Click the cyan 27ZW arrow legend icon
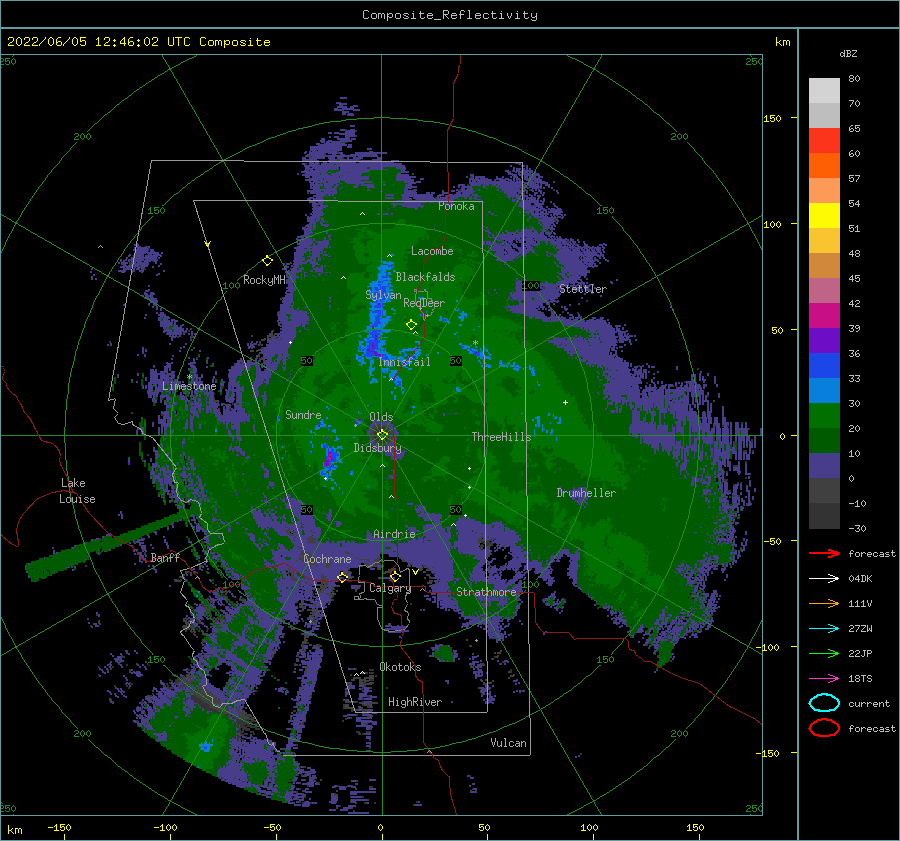This screenshot has height=841, width=900. click(x=824, y=628)
